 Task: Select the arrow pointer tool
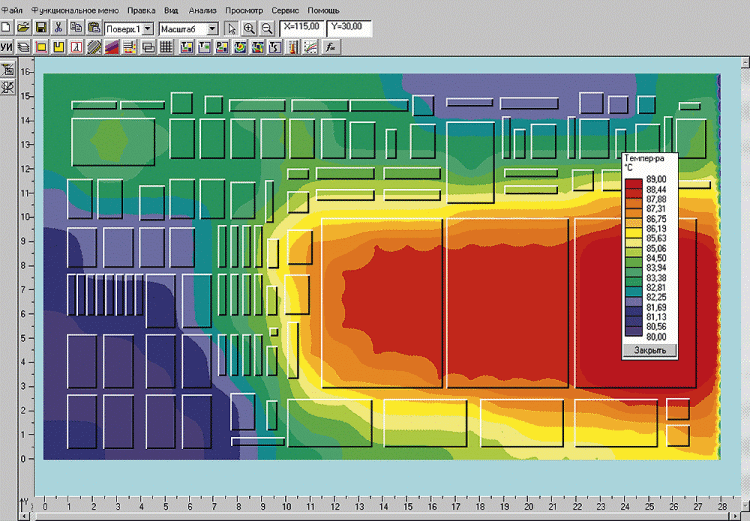click(x=232, y=29)
